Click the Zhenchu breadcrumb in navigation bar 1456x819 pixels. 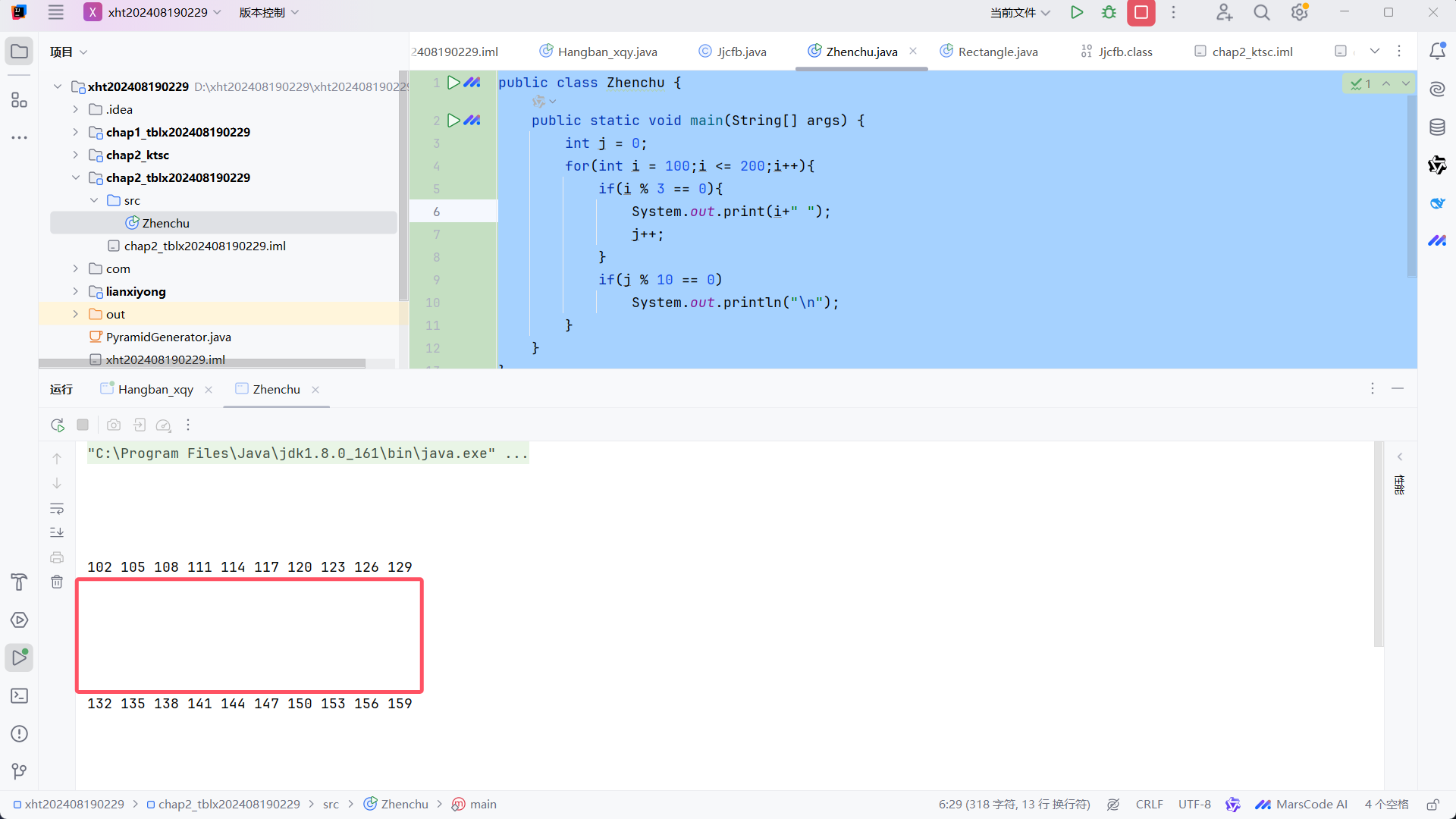coord(396,804)
